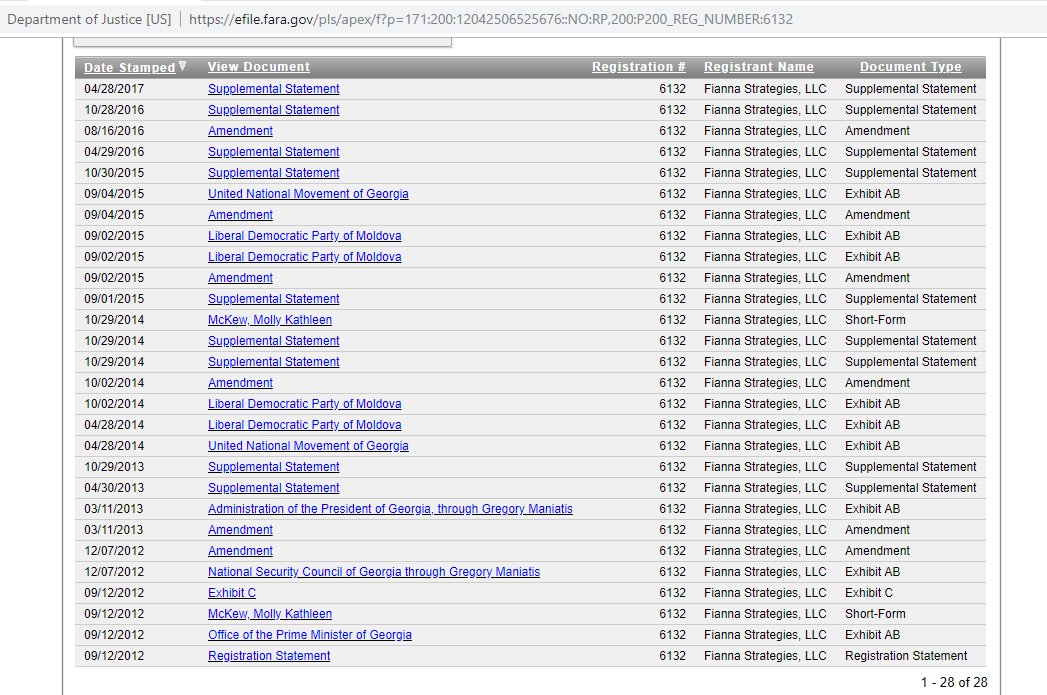The width and height of the screenshot is (1047, 695).
Task: Sort by Registrant Name column header
Action: (759, 67)
